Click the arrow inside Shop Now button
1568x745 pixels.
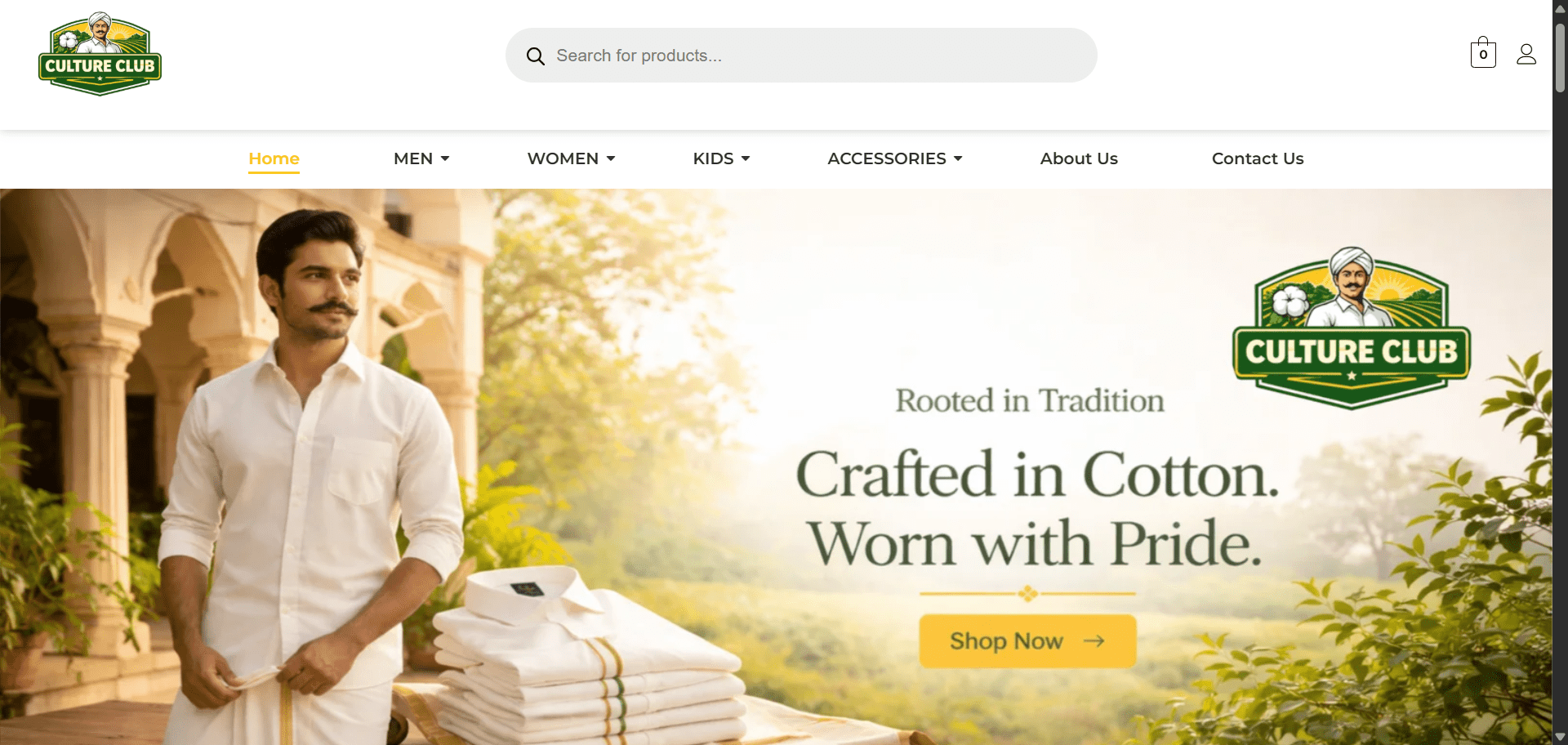pyautogui.click(x=1094, y=641)
